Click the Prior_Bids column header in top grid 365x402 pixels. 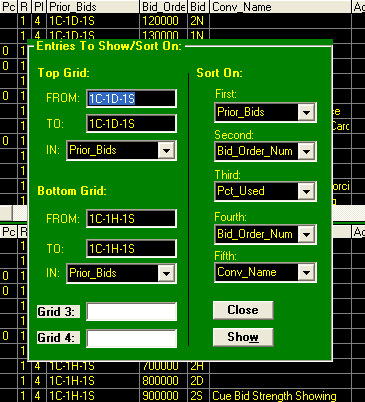(93, 7)
